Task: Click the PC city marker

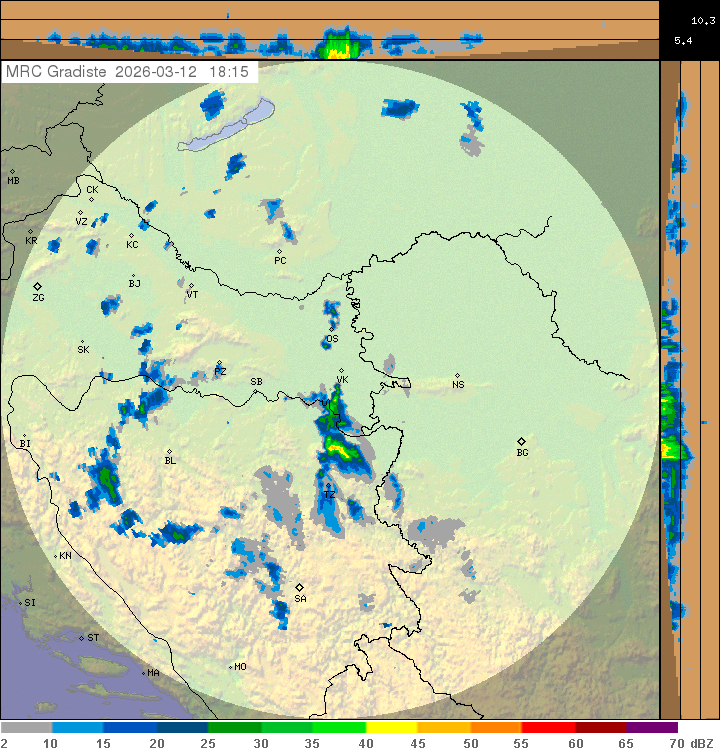Action: tap(279, 251)
